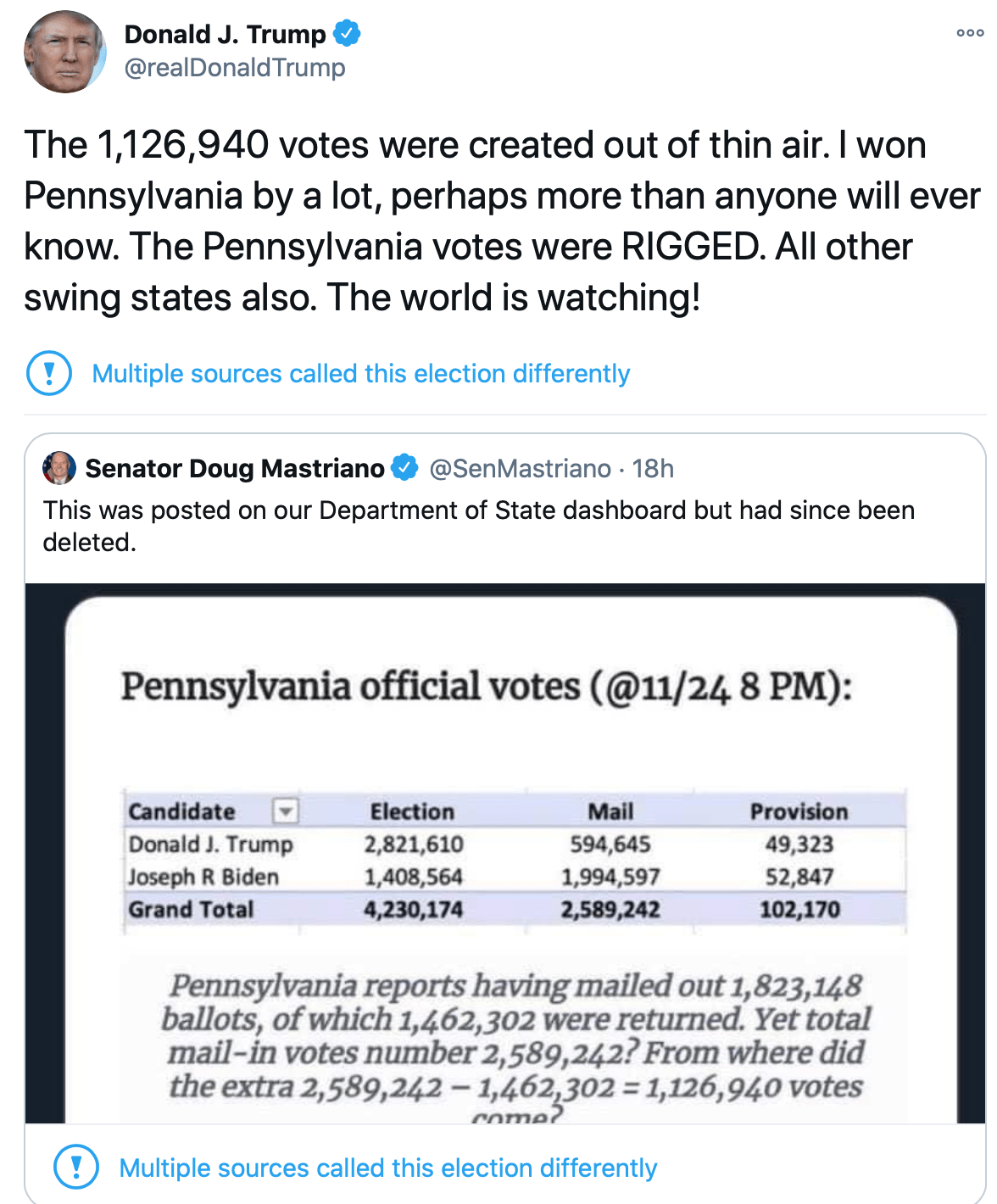Open the 18h timestamp of the quoted tweet
This screenshot has height=1204, width=997.
click(653, 468)
